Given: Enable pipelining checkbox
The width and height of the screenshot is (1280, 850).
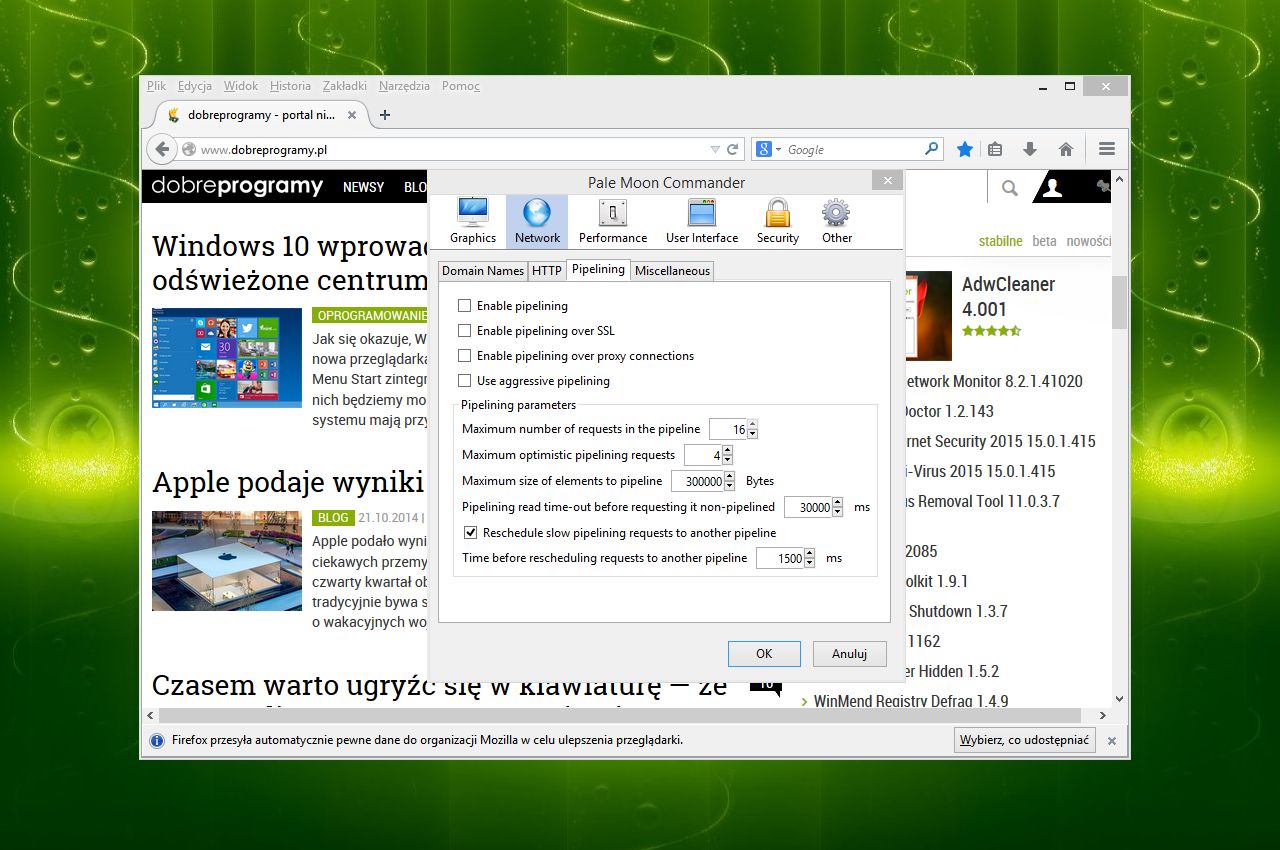Looking at the screenshot, I should [x=464, y=306].
